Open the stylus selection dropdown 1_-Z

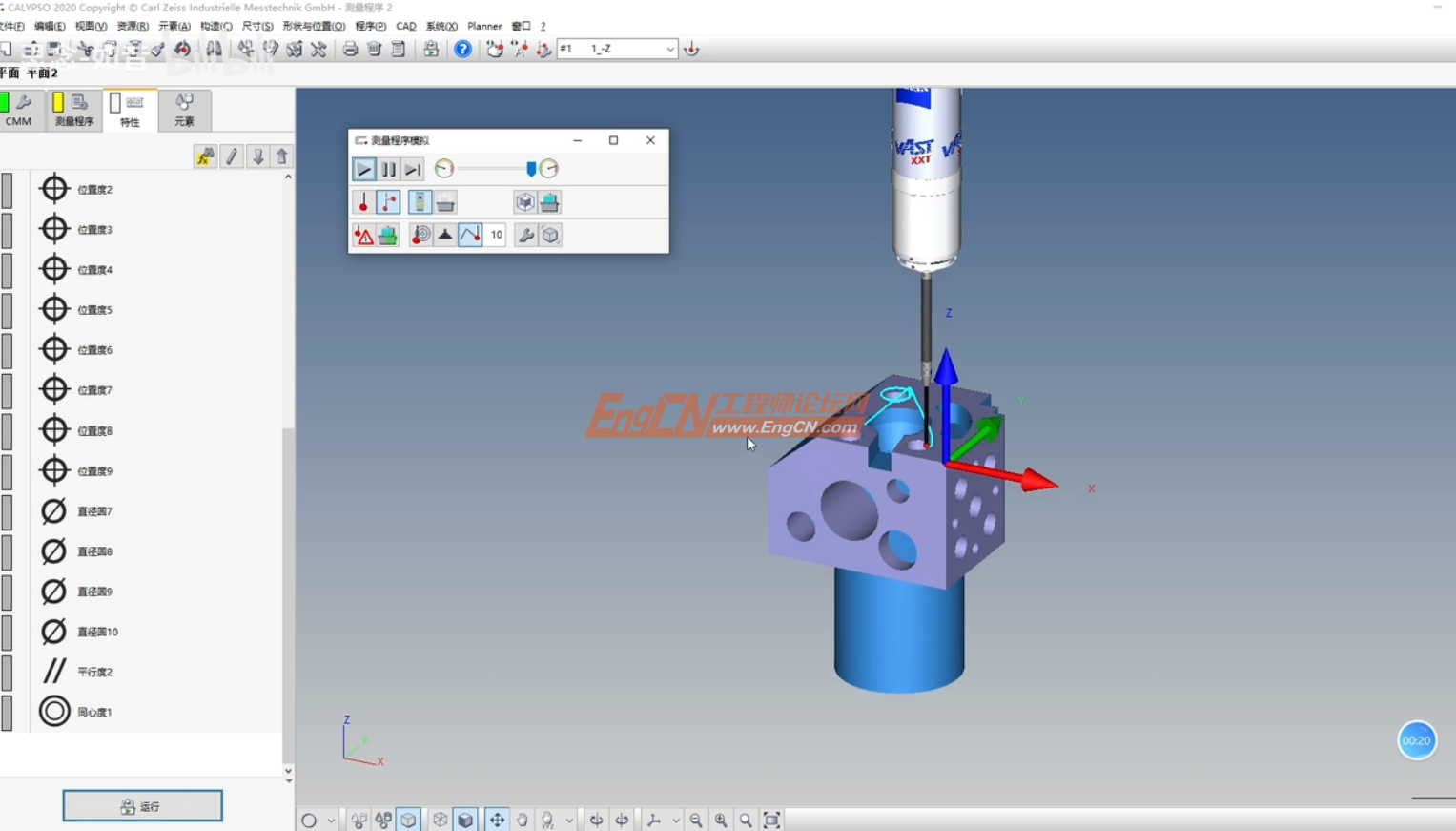(x=669, y=49)
